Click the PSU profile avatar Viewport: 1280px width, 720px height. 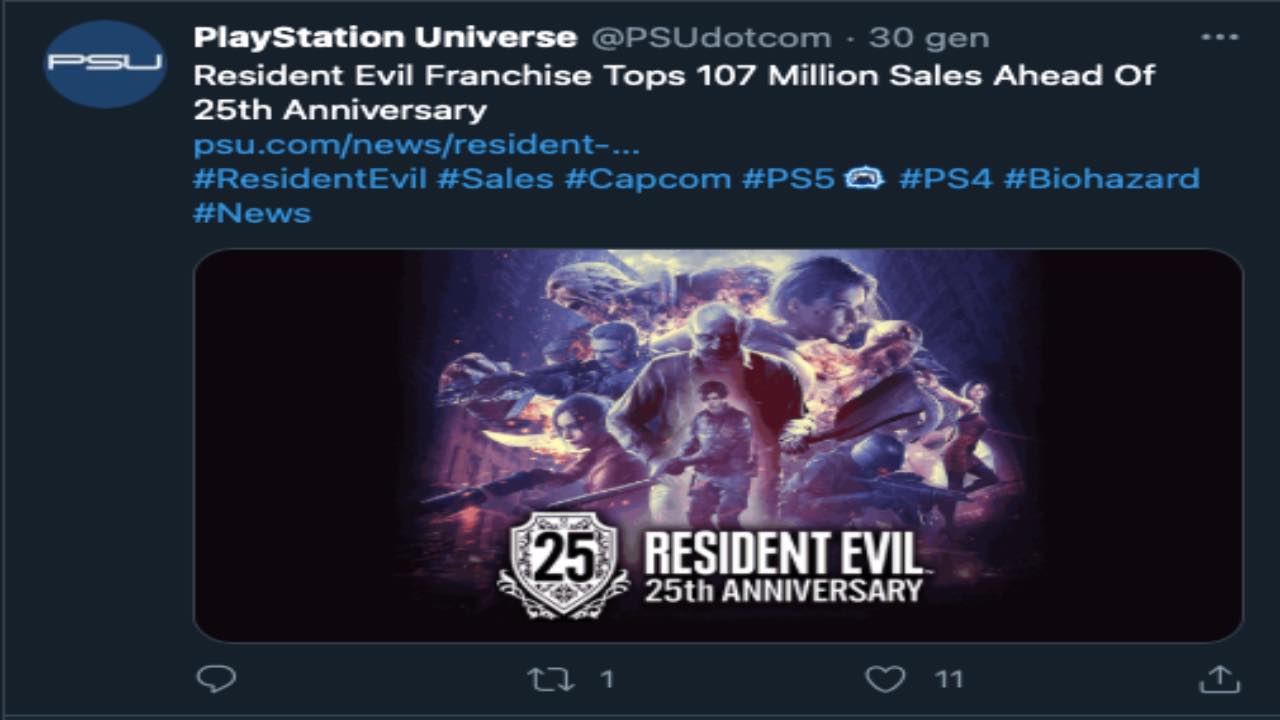(x=105, y=63)
